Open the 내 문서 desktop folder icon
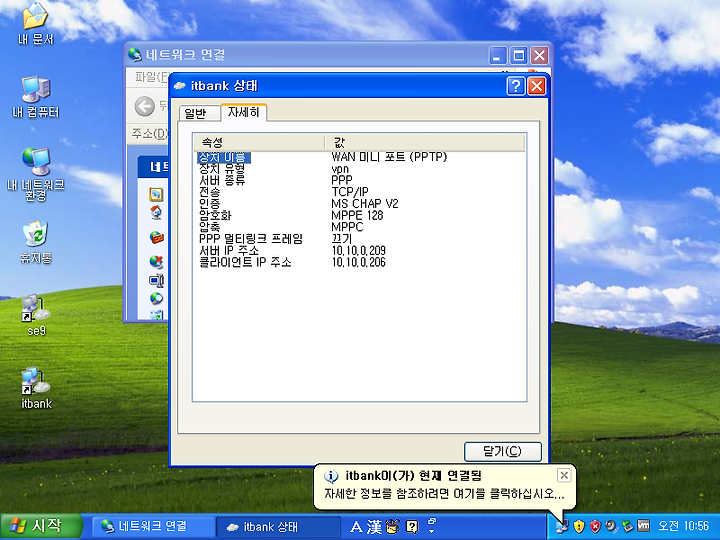 coord(35,23)
